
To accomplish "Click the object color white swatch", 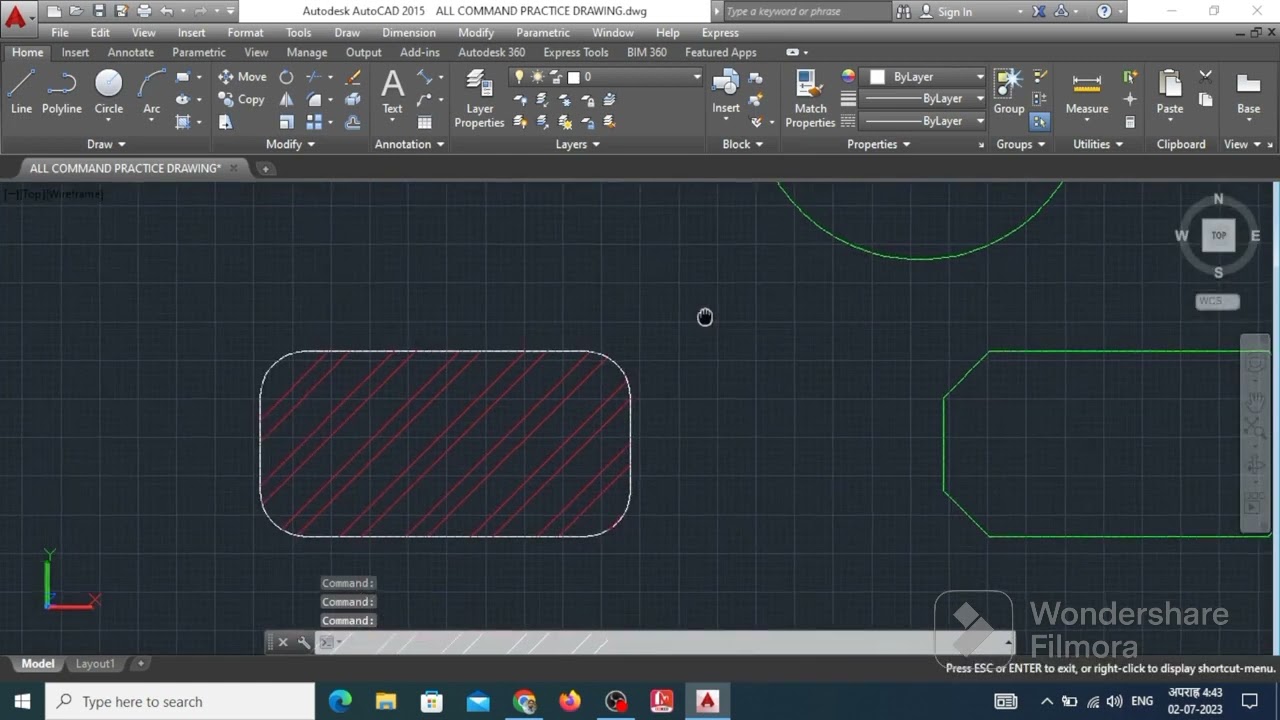I will [x=877, y=77].
